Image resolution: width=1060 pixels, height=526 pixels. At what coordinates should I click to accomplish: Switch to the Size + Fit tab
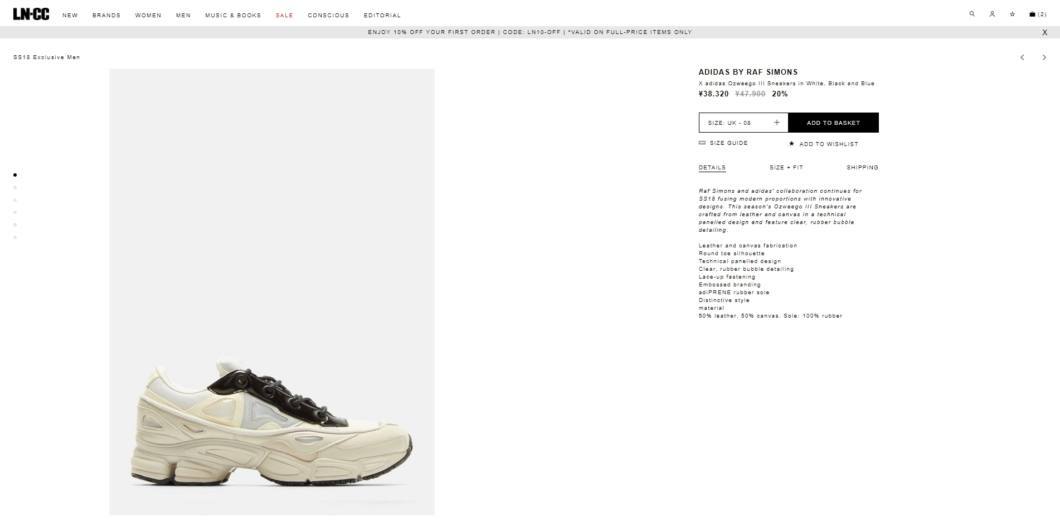click(x=786, y=167)
